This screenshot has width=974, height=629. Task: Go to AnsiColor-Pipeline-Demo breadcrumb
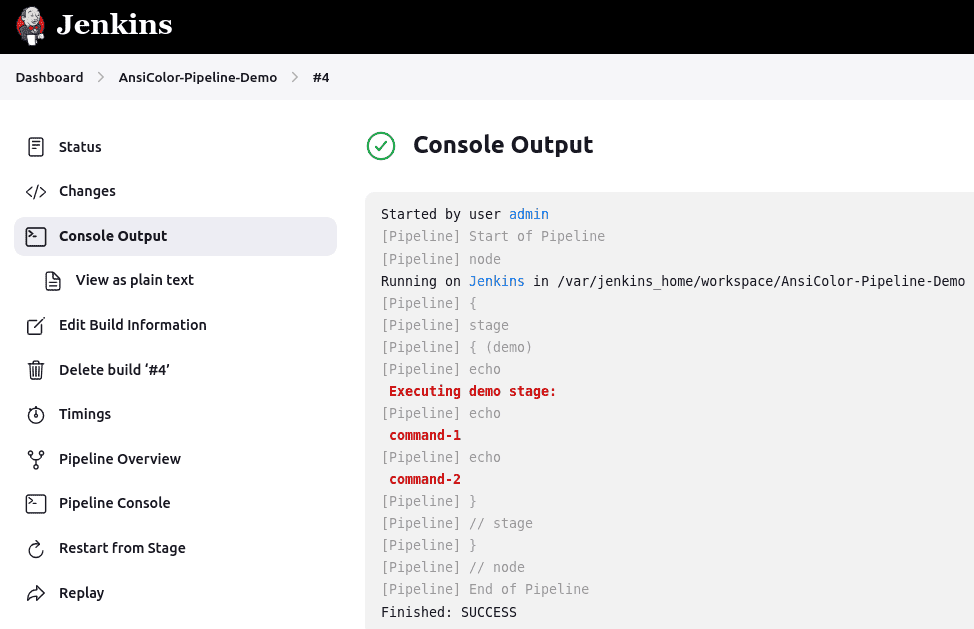198,78
